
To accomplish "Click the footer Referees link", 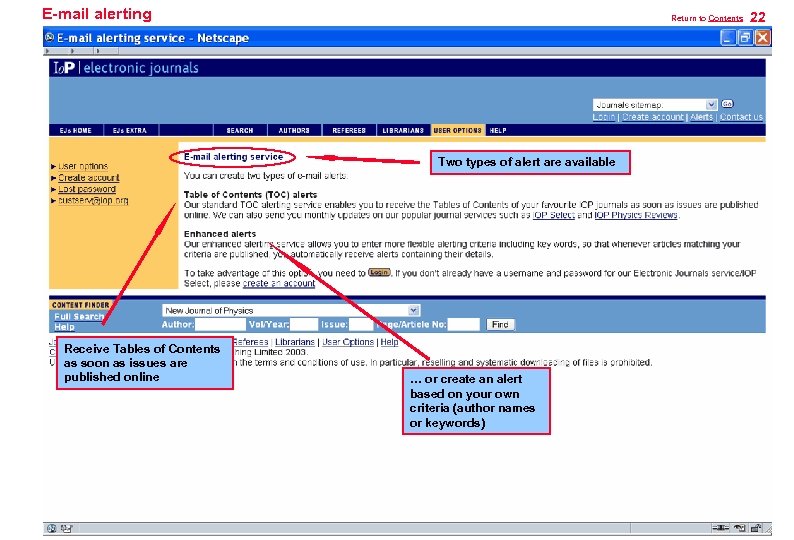I will pyautogui.click(x=251, y=342).
